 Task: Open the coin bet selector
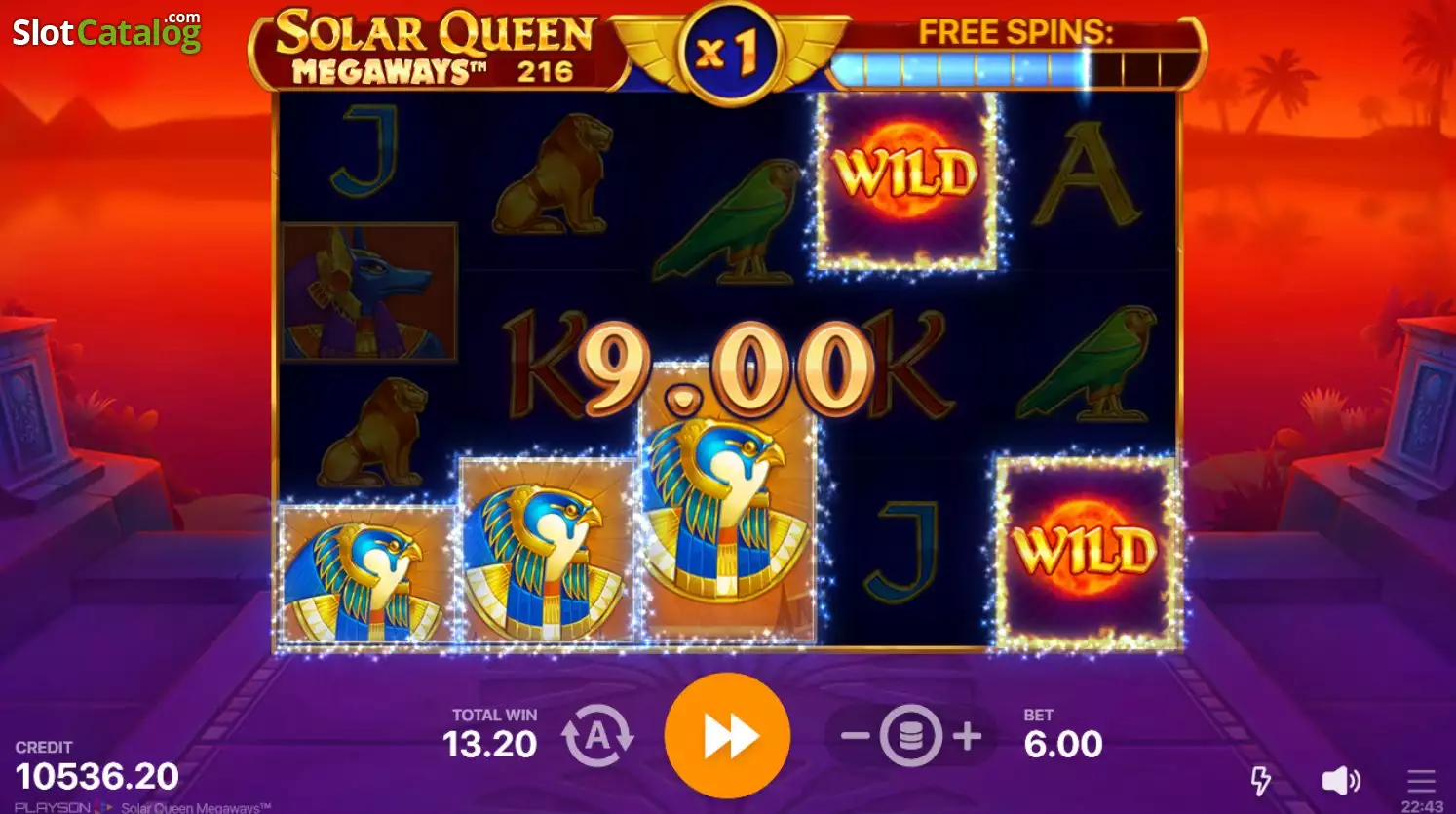[x=910, y=736]
